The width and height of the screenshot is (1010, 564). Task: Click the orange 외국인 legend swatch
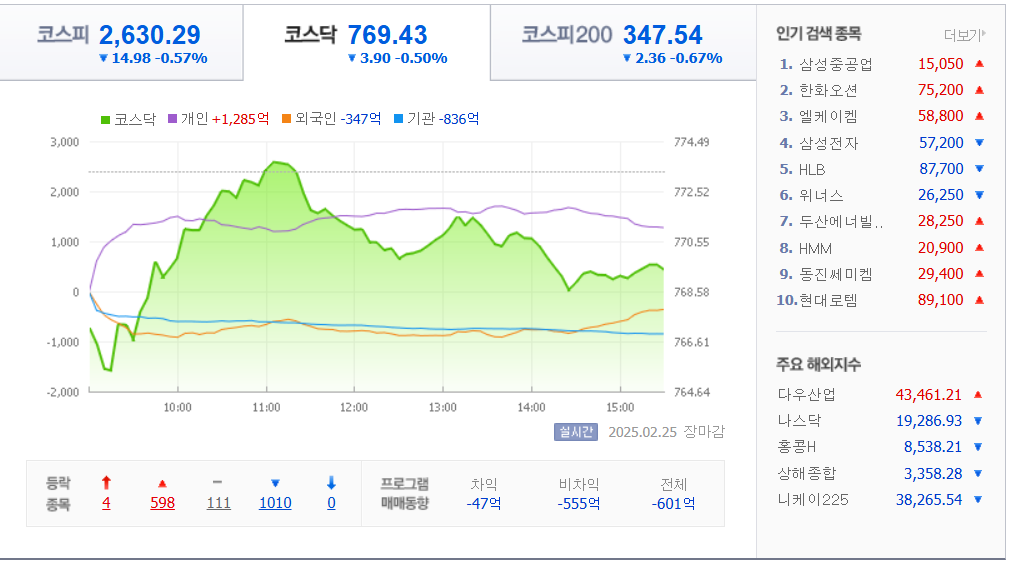coord(287,119)
